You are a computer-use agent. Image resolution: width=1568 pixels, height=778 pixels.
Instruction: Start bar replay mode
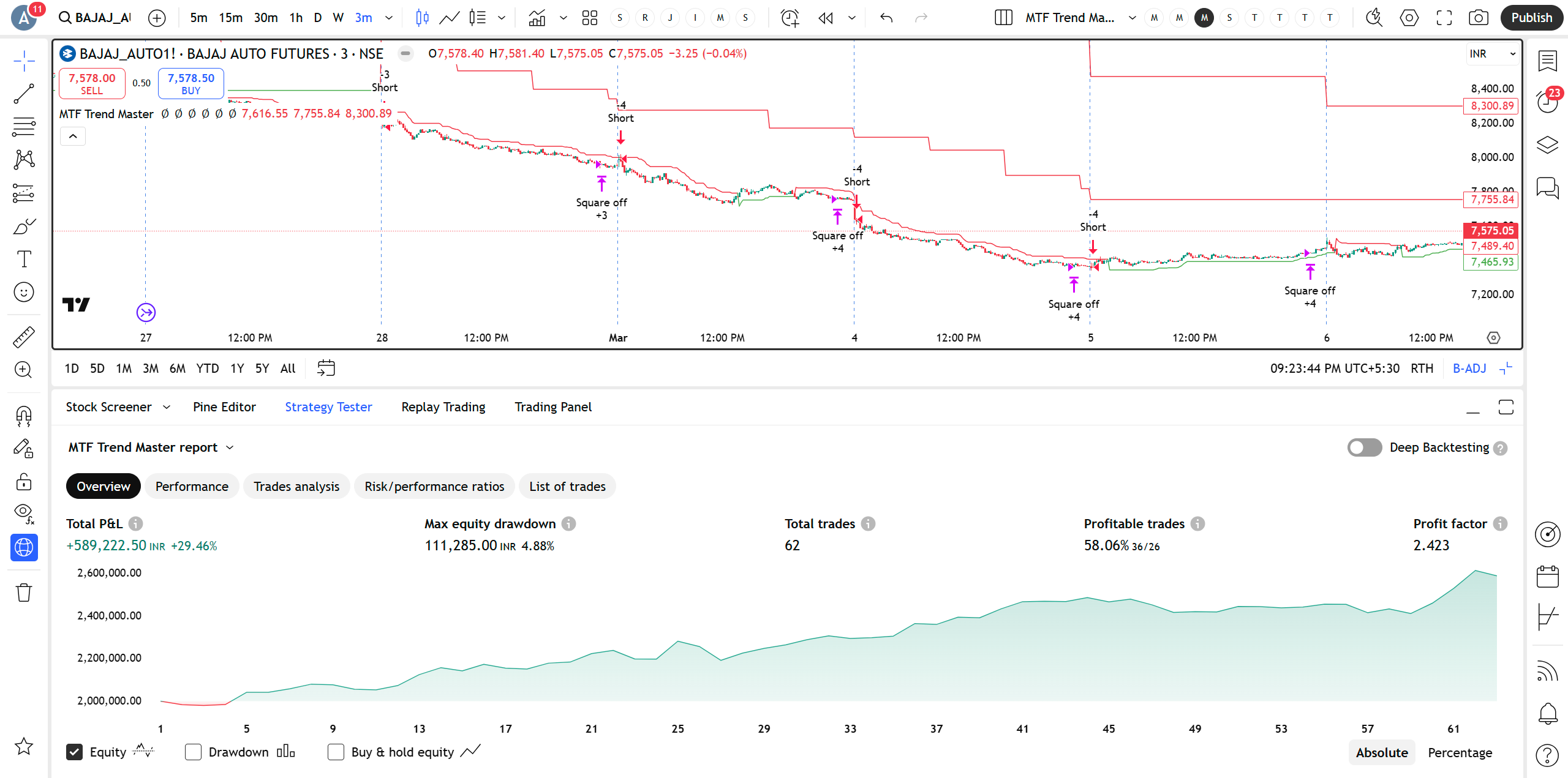(x=826, y=18)
